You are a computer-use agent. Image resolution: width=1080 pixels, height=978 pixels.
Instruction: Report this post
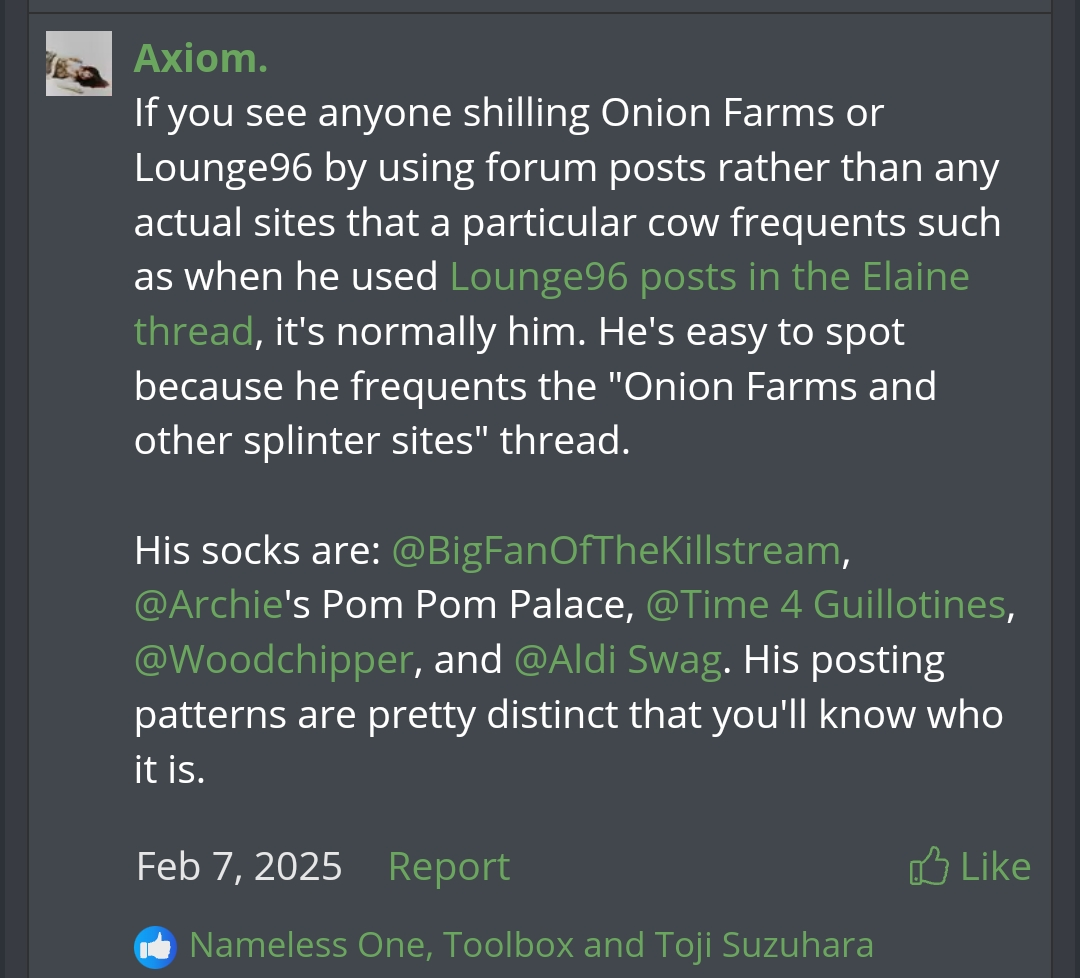click(x=448, y=866)
